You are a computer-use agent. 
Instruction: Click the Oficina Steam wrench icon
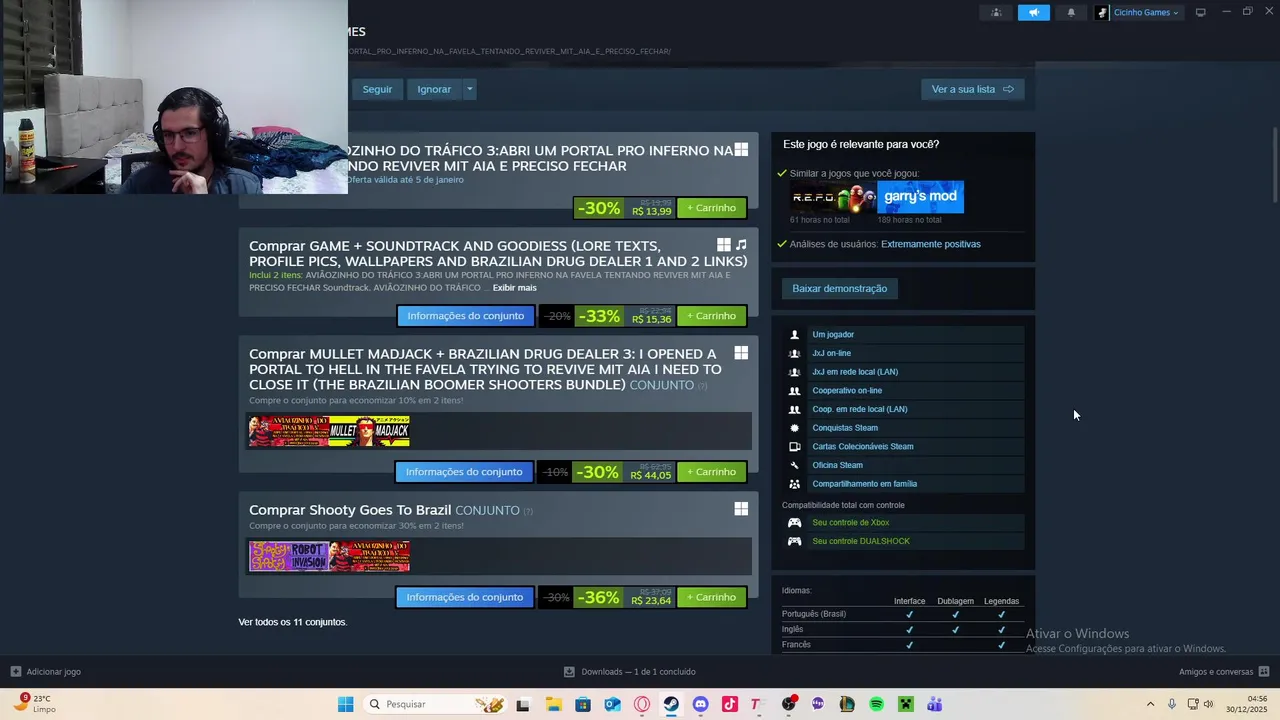795,465
